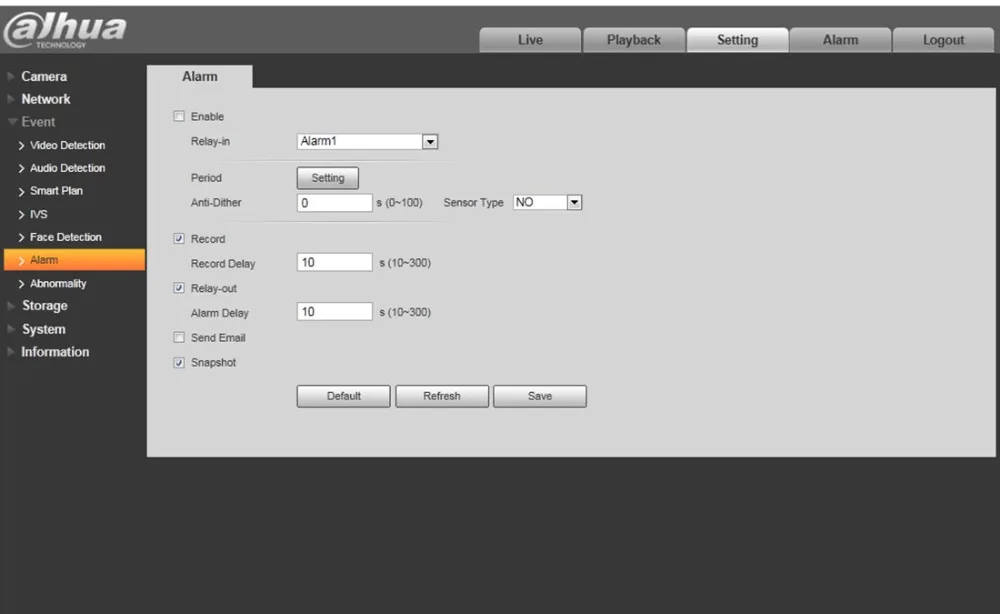Expand the Camera menu section
1000x614 pixels.
pos(43,77)
